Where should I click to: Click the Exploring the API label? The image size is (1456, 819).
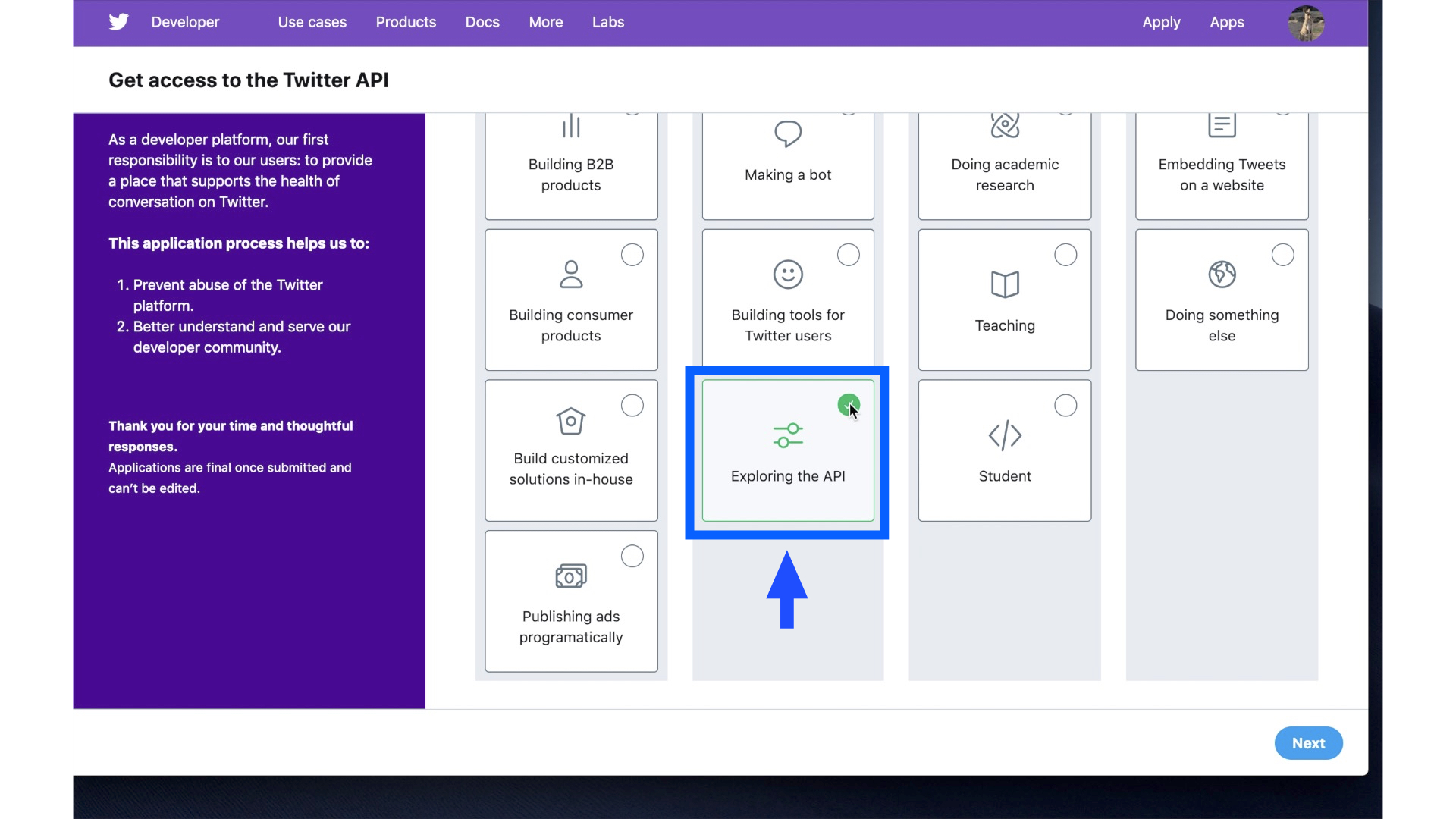pyautogui.click(x=788, y=476)
